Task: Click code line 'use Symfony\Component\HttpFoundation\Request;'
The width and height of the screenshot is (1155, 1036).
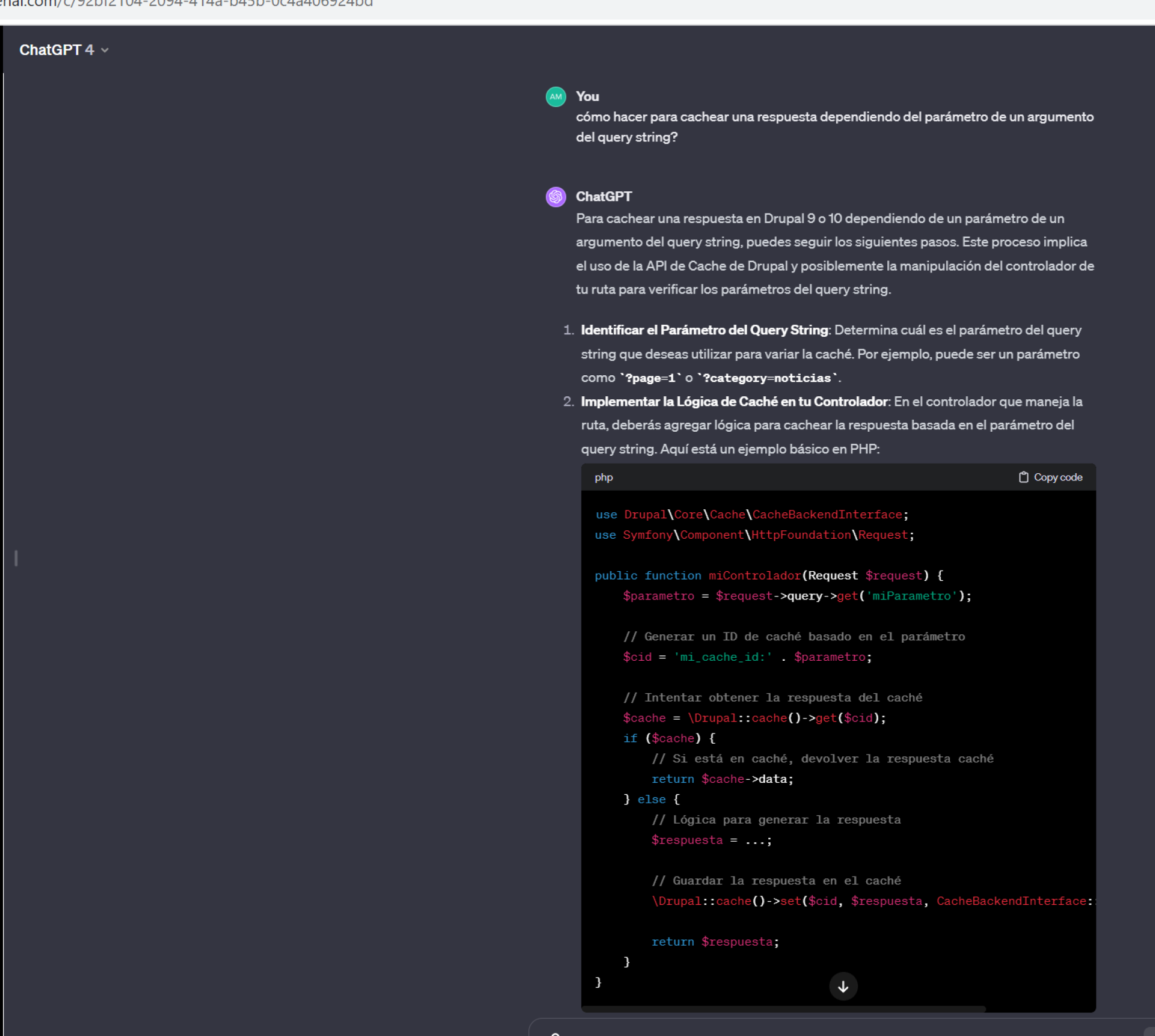Action: (754, 535)
